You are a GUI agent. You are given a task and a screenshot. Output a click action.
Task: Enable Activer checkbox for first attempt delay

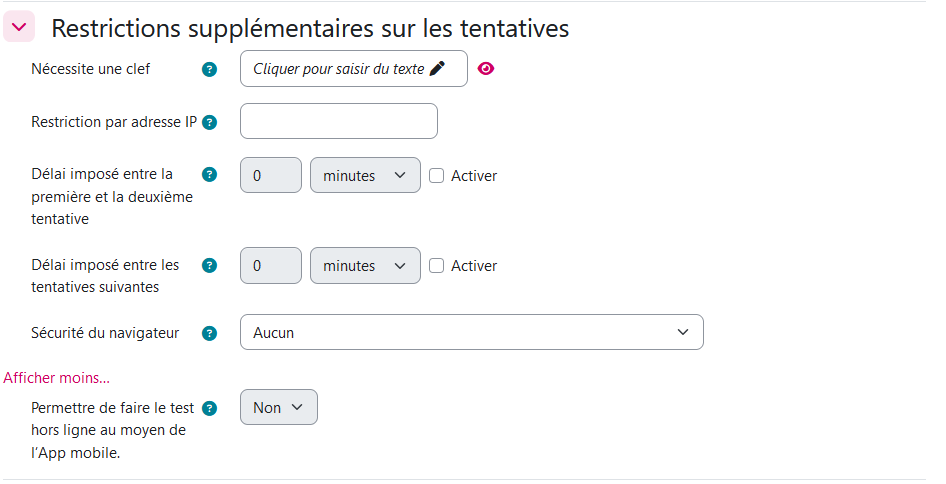436,175
